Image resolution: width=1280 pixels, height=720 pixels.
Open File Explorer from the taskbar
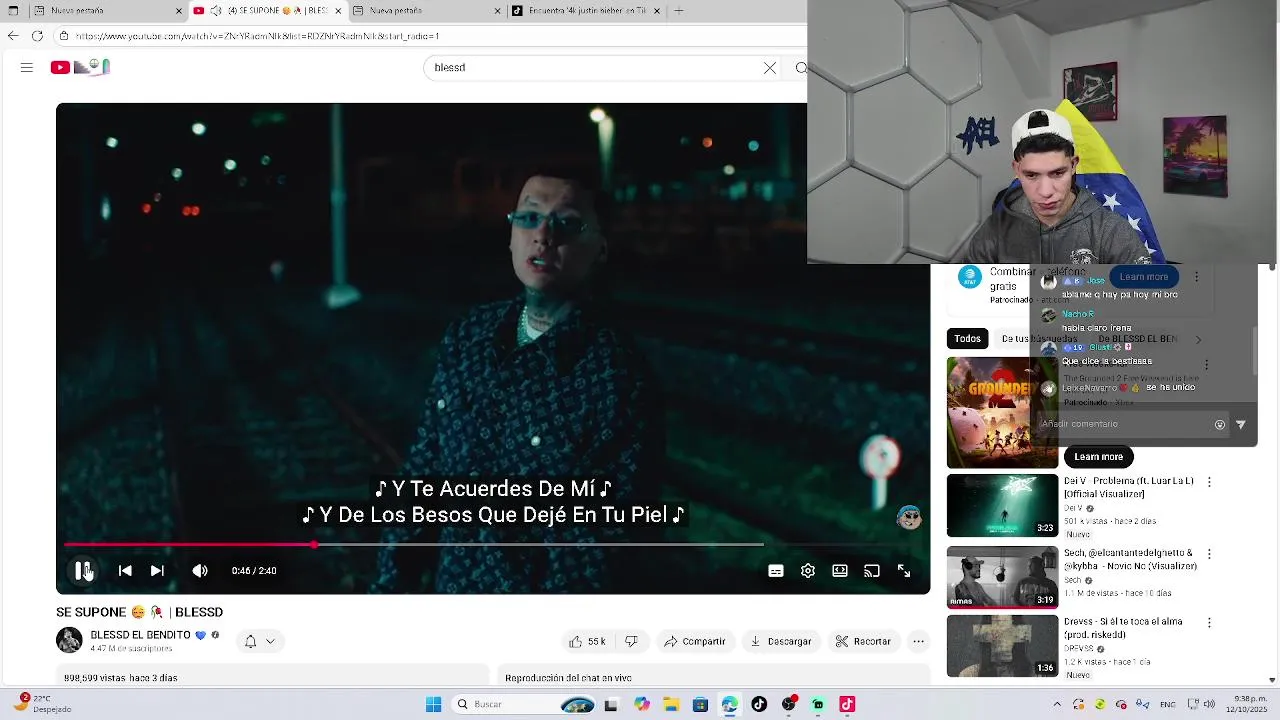click(x=671, y=704)
